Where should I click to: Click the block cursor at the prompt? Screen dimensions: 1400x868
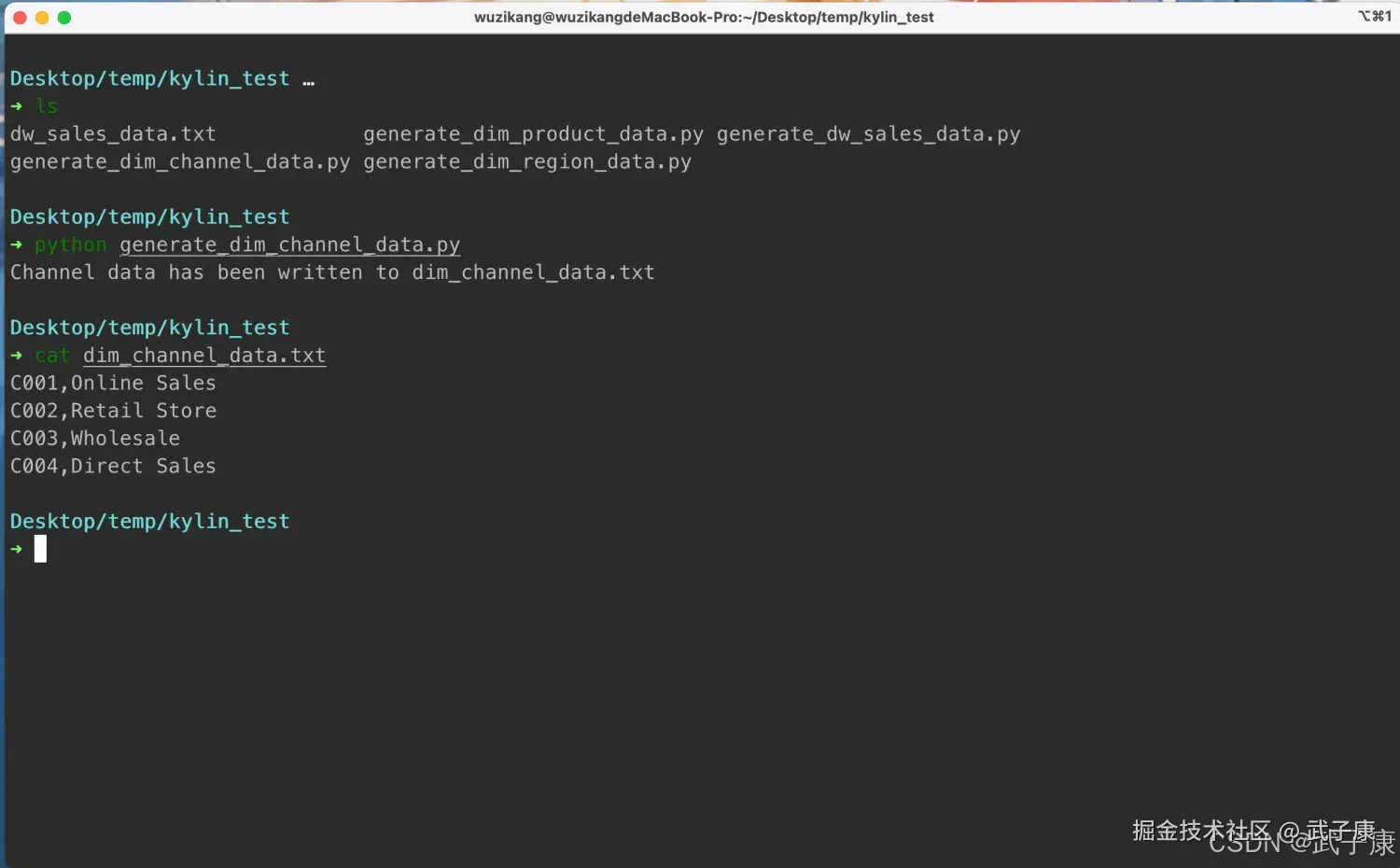40,549
